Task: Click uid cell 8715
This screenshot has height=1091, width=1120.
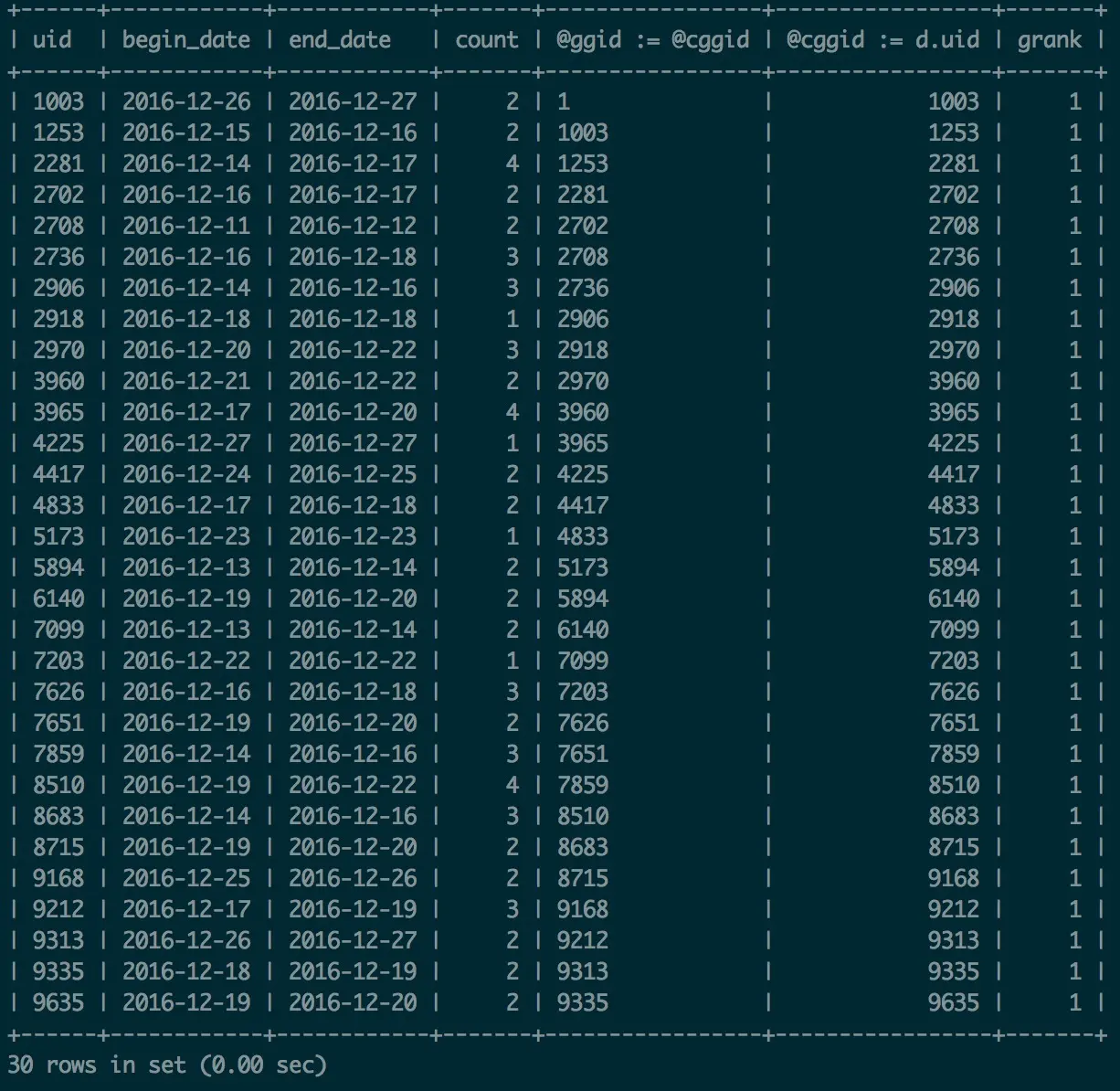Action: 58,847
